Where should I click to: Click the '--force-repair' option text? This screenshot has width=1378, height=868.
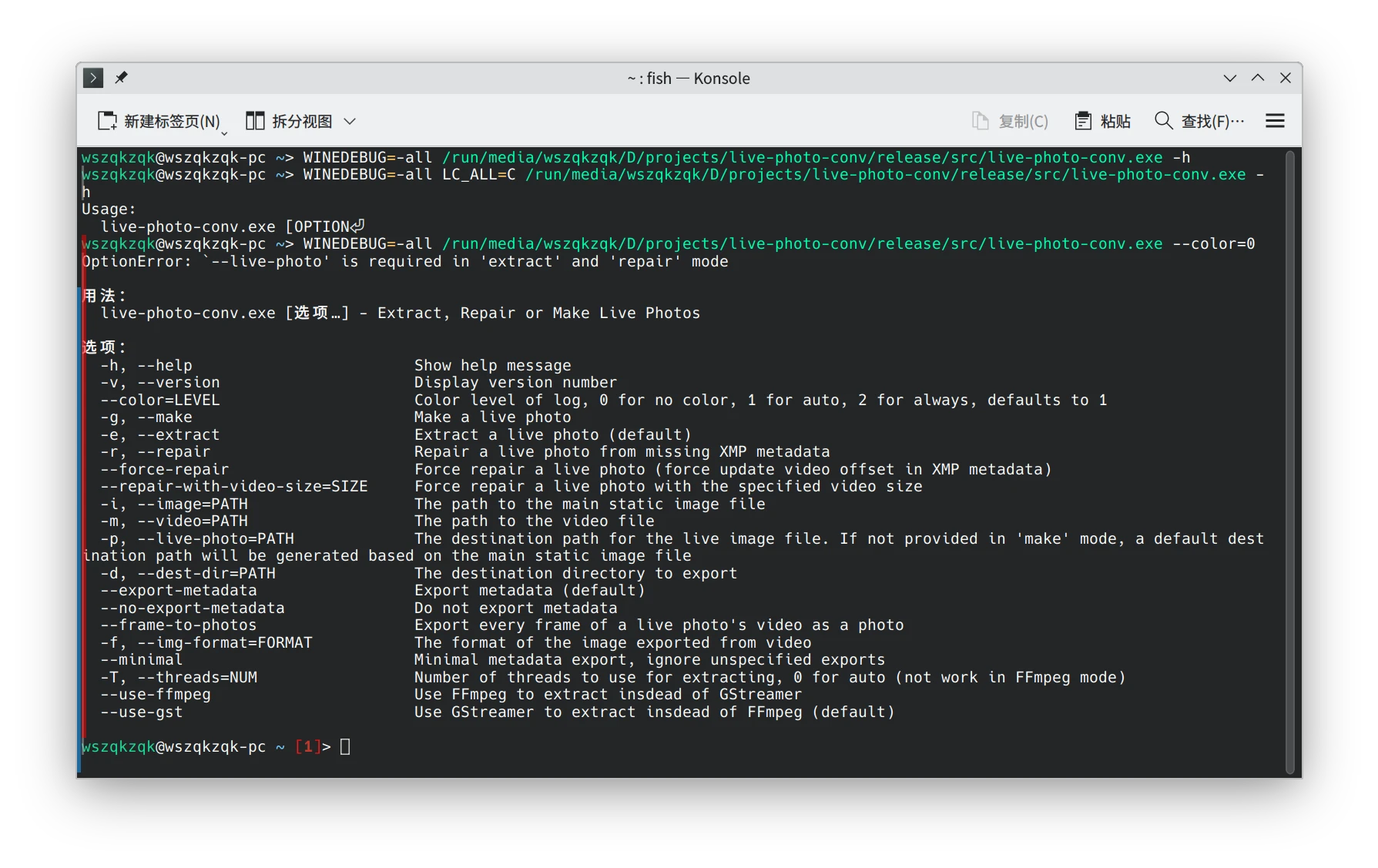165,469
